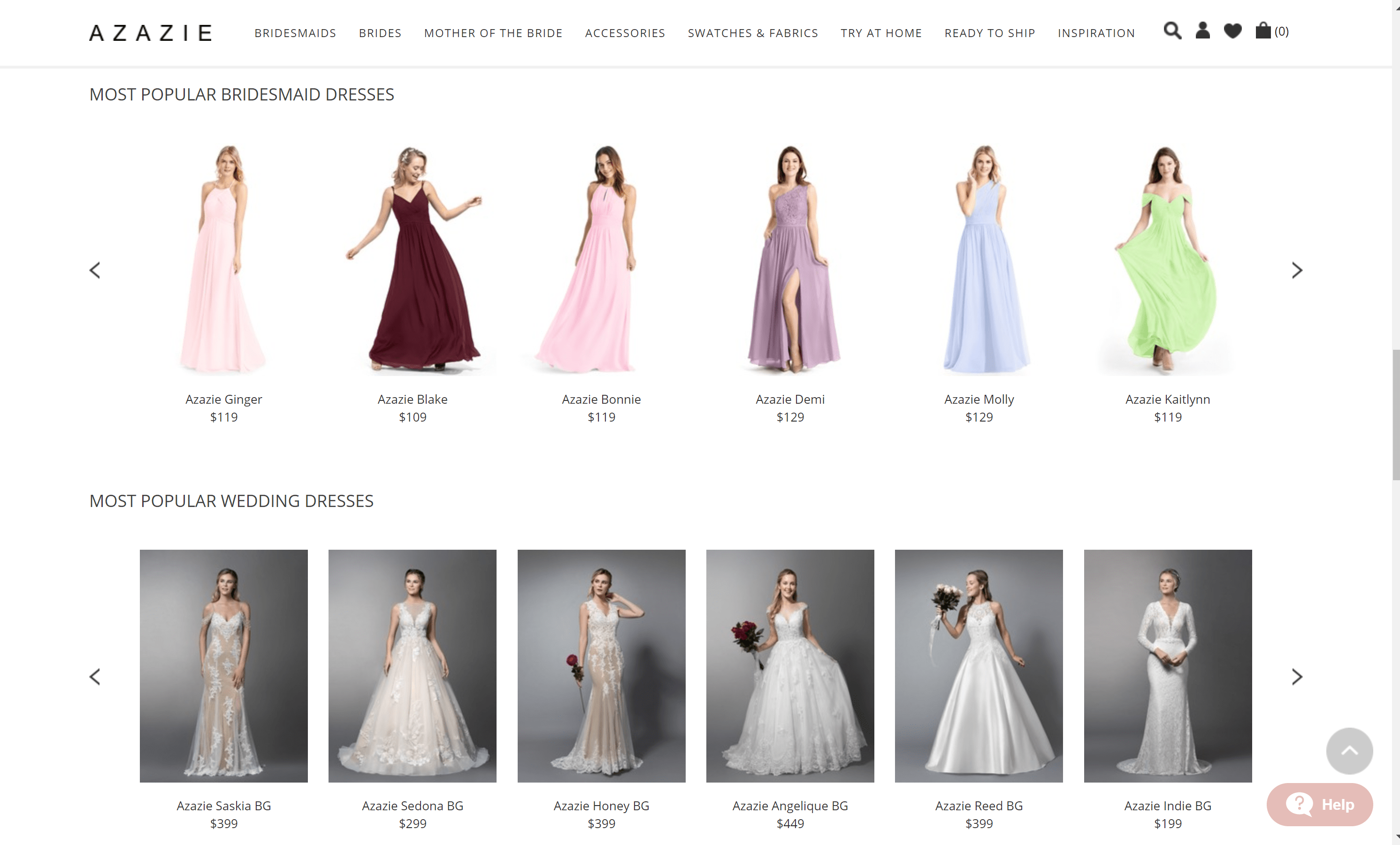Click the Azazie Ginger product name
Screen dimensions: 1400x845
(224, 399)
